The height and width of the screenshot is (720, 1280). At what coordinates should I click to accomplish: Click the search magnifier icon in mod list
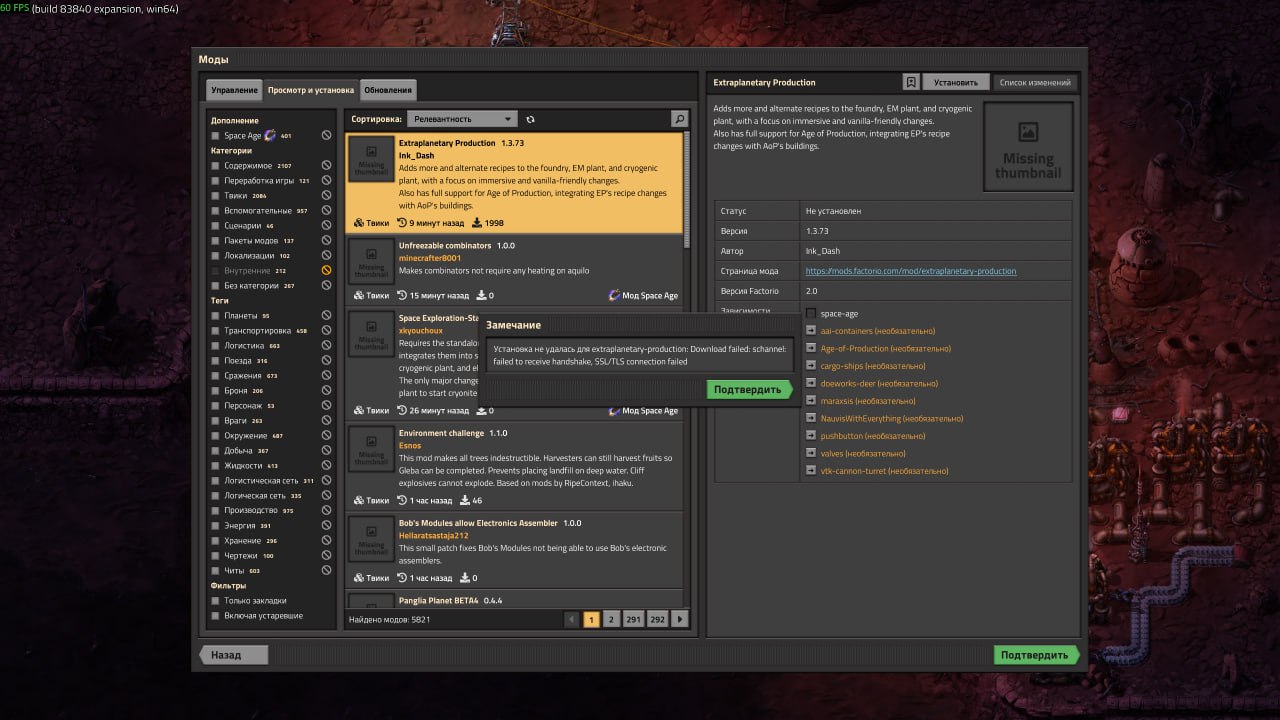coord(679,119)
